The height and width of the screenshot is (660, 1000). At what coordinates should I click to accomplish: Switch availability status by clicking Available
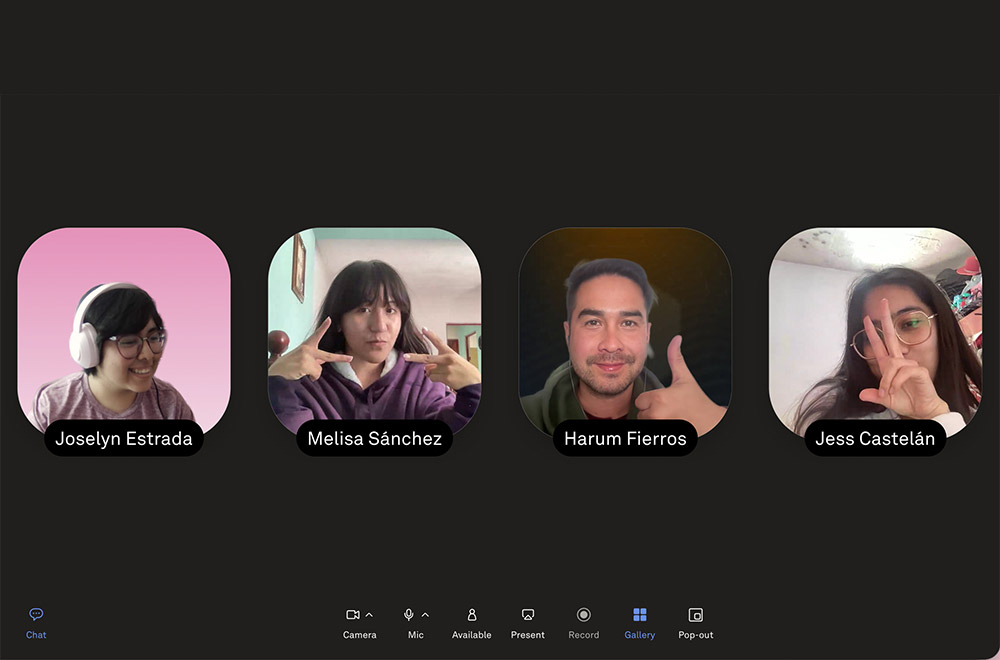click(x=471, y=615)
